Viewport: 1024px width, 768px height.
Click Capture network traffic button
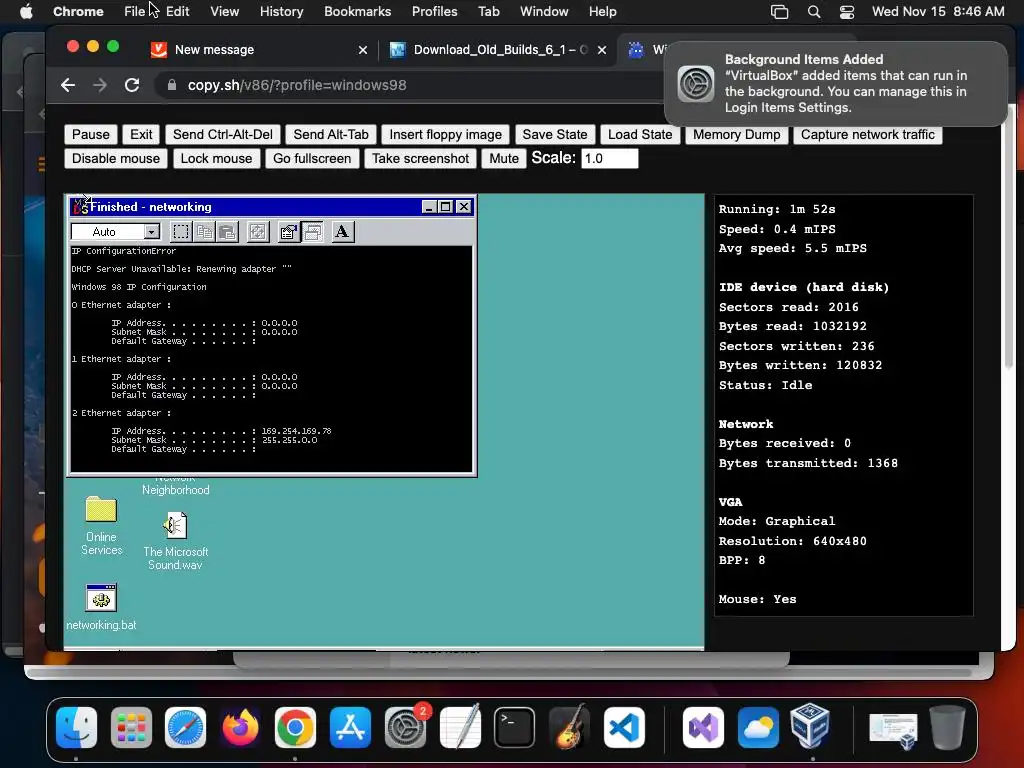[x=868, y=135]
